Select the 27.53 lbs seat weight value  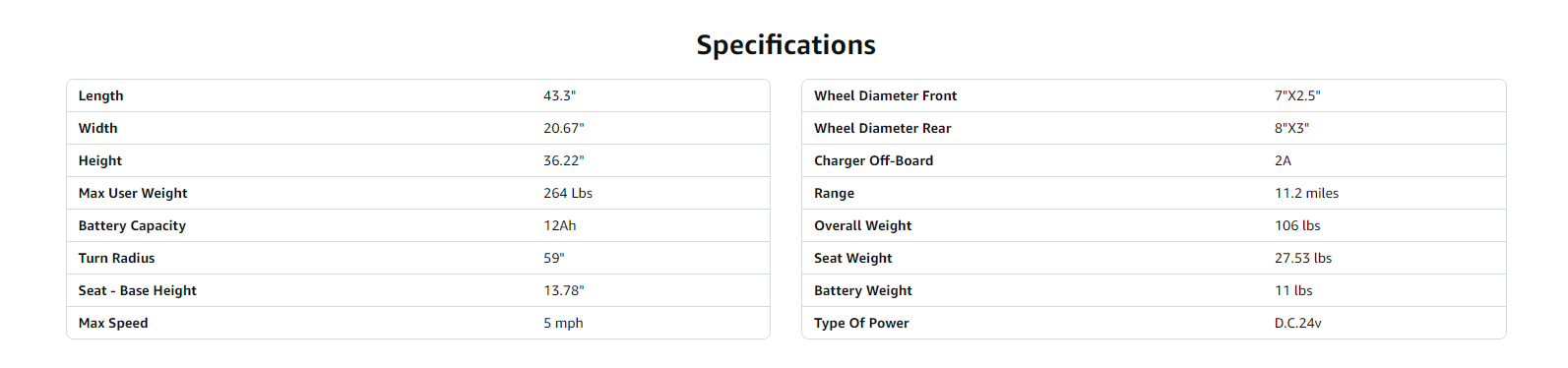(1303, 258)
